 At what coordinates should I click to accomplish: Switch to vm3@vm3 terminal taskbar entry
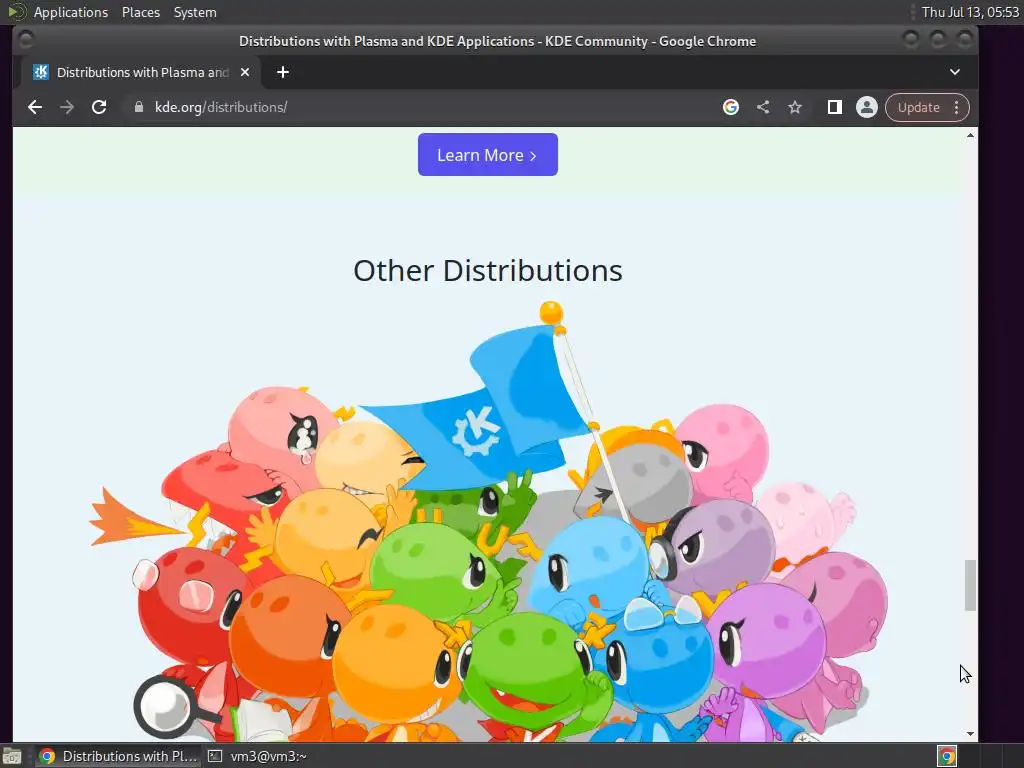(257, 756)
